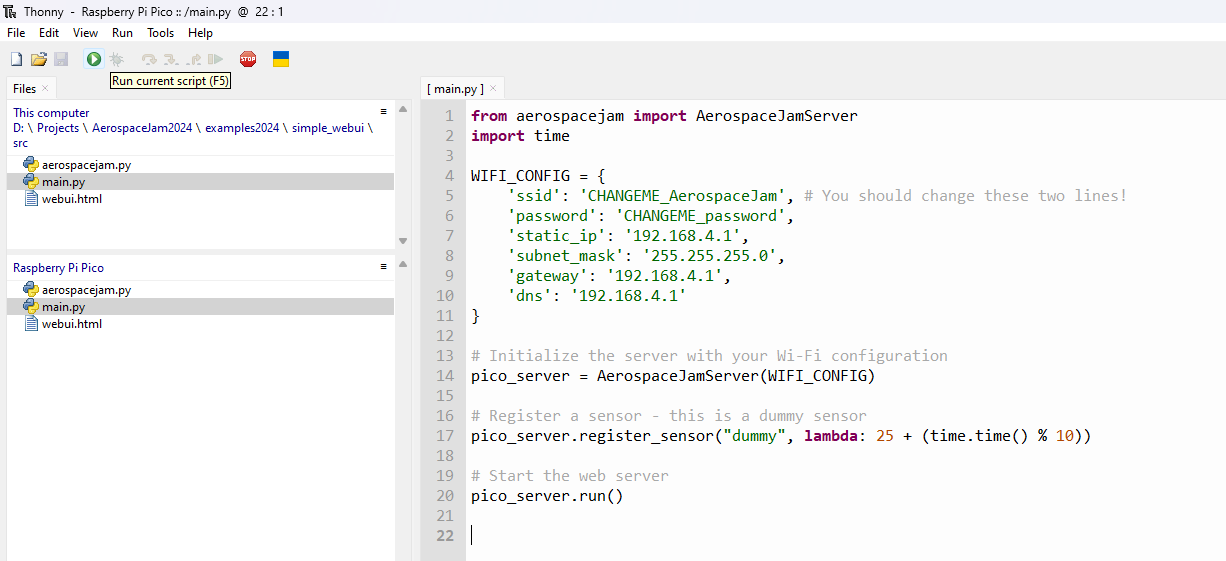This screenshot has height=561, width=1226.
Task: Click the Save floppy disk icon
Action: (x=61, y=60)
